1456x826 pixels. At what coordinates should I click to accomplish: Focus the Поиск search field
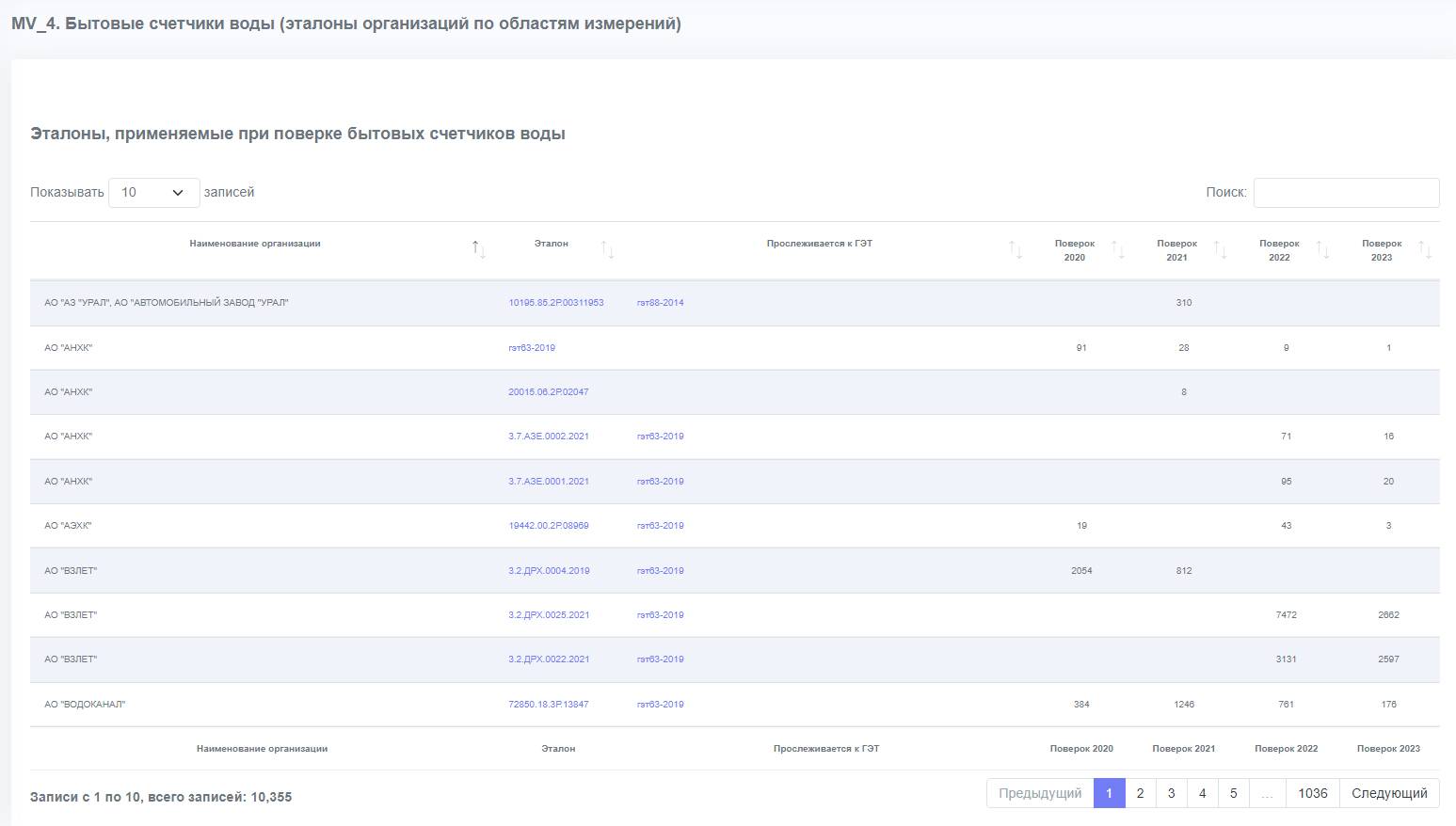click(x=1346, y=192)
